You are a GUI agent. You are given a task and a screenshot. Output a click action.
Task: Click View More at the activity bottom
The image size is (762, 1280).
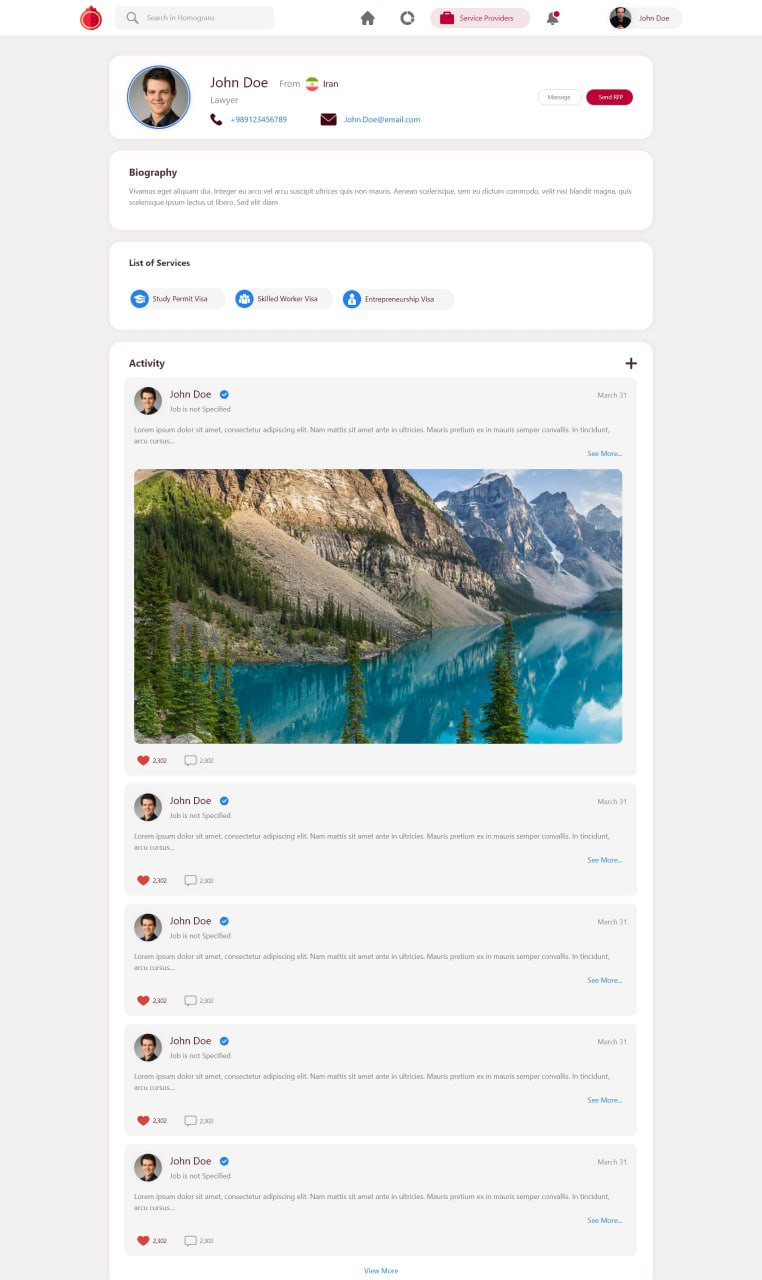pos(380,1270)
